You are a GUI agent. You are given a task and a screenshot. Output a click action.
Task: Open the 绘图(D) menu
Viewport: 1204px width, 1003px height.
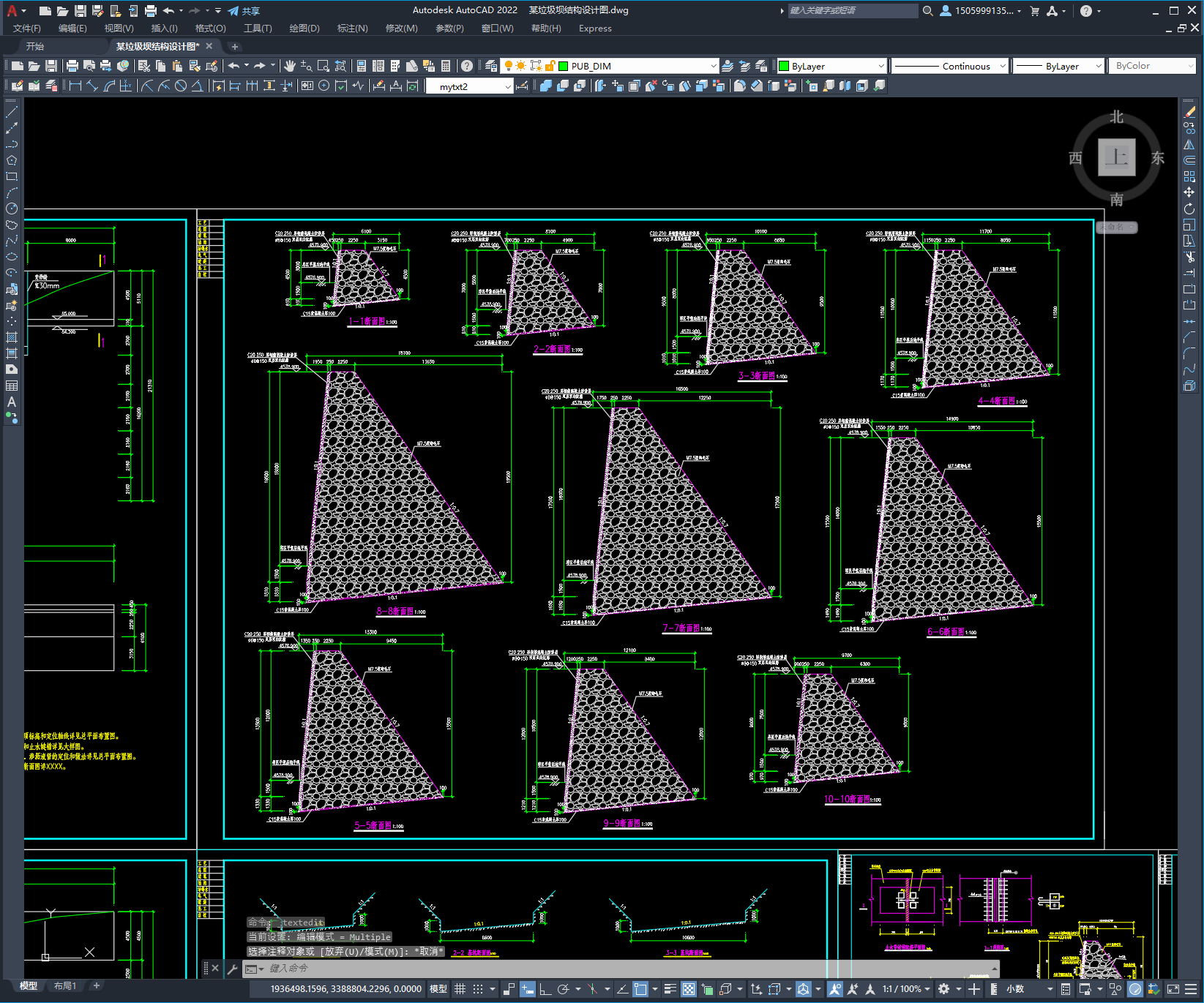(x=304, y=29)
